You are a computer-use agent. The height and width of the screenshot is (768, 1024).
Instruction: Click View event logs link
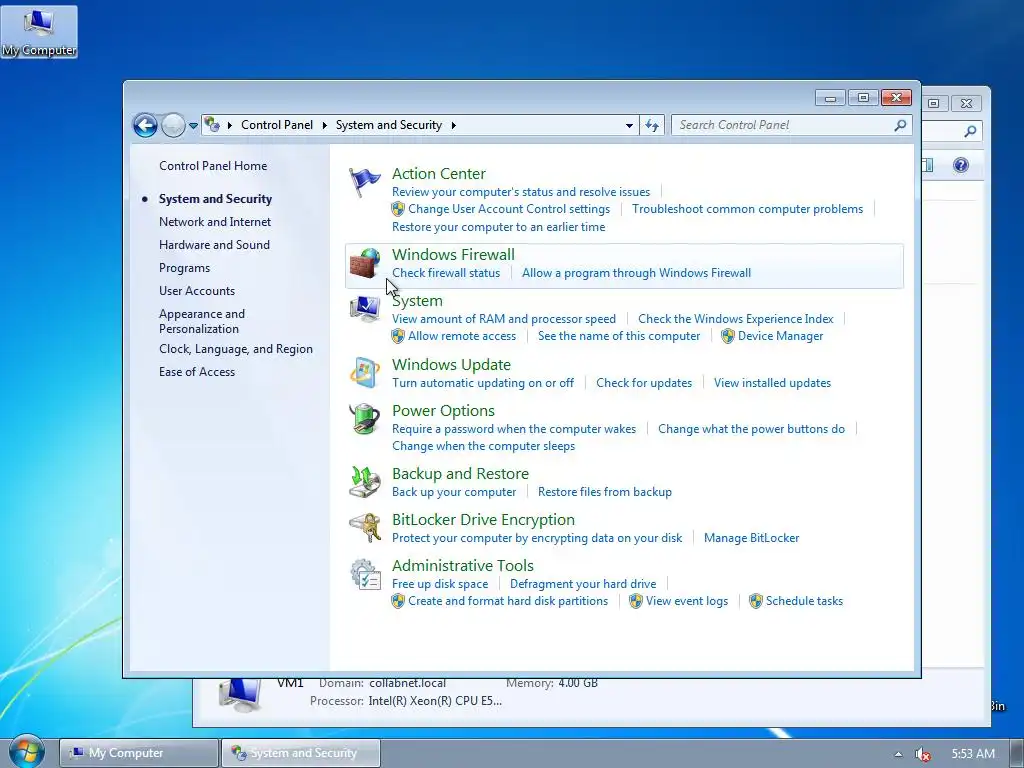687,601
